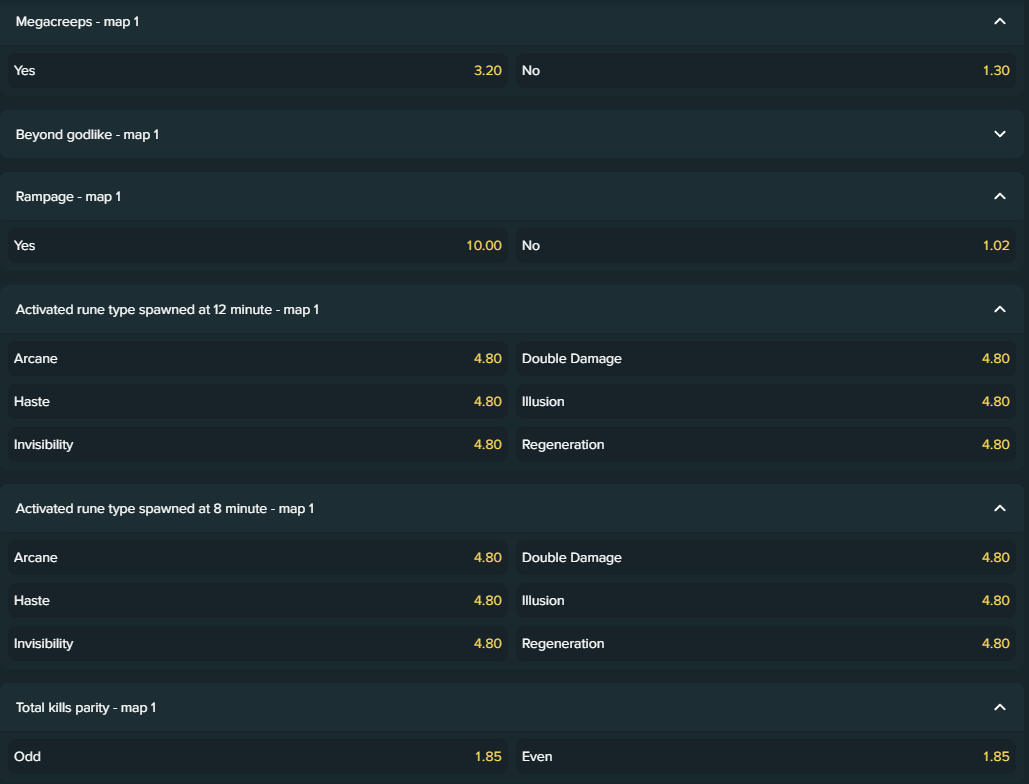Pick Illusion rune in 12 minute market

765,402
